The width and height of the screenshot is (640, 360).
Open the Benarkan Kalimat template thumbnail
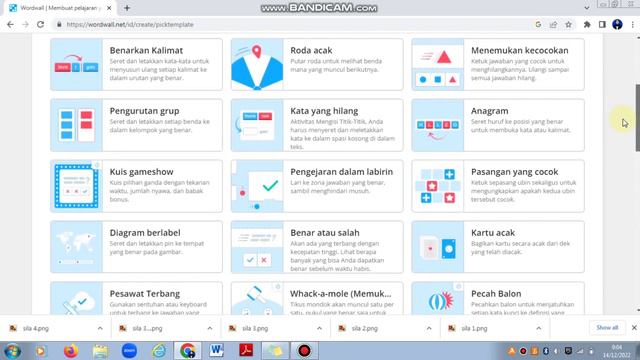[x=76, y=64]
